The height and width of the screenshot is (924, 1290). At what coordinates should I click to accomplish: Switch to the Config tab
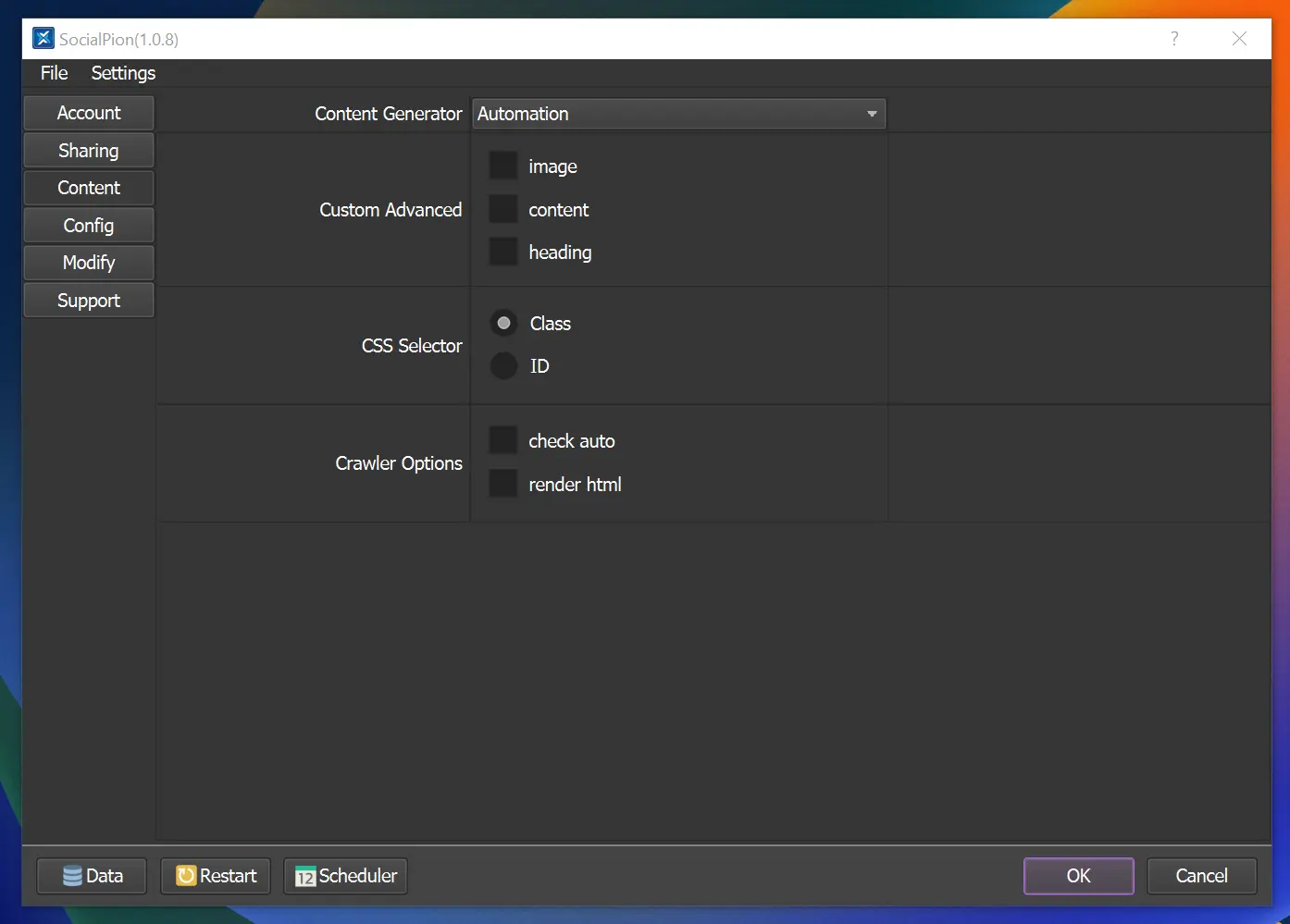coord(89,226)
